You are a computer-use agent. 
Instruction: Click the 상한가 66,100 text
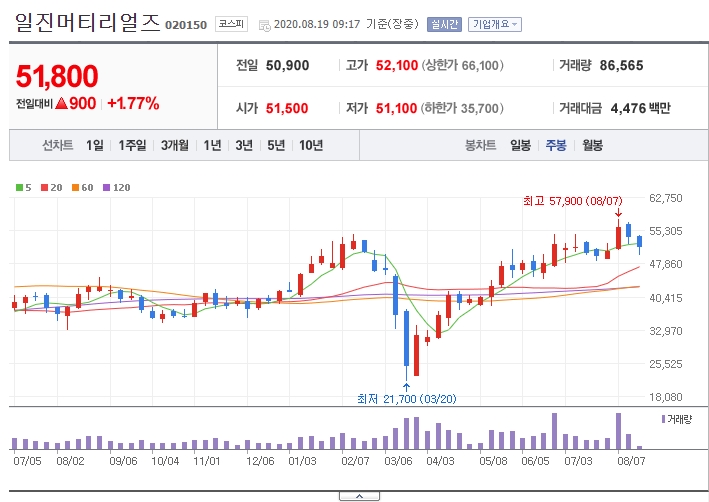[462, 66]
